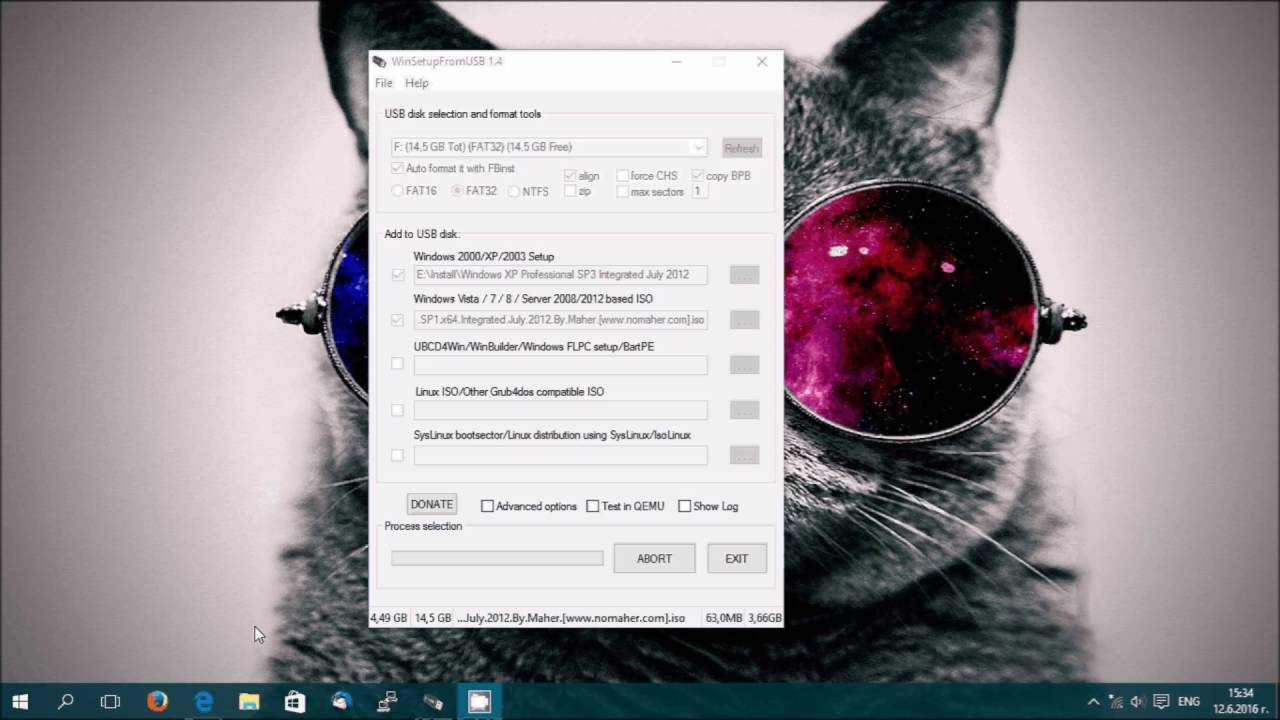Click the Linux ISO path field
The width and height of the screenshot is (1280, 720).
560,410
